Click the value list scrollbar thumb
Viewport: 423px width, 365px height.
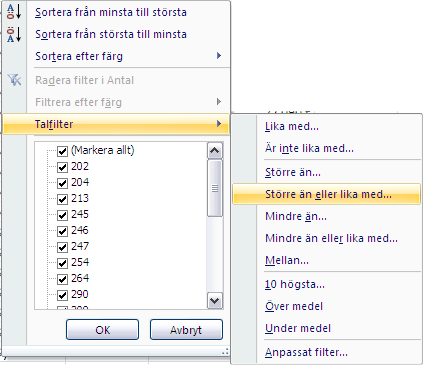pos(215,188)
